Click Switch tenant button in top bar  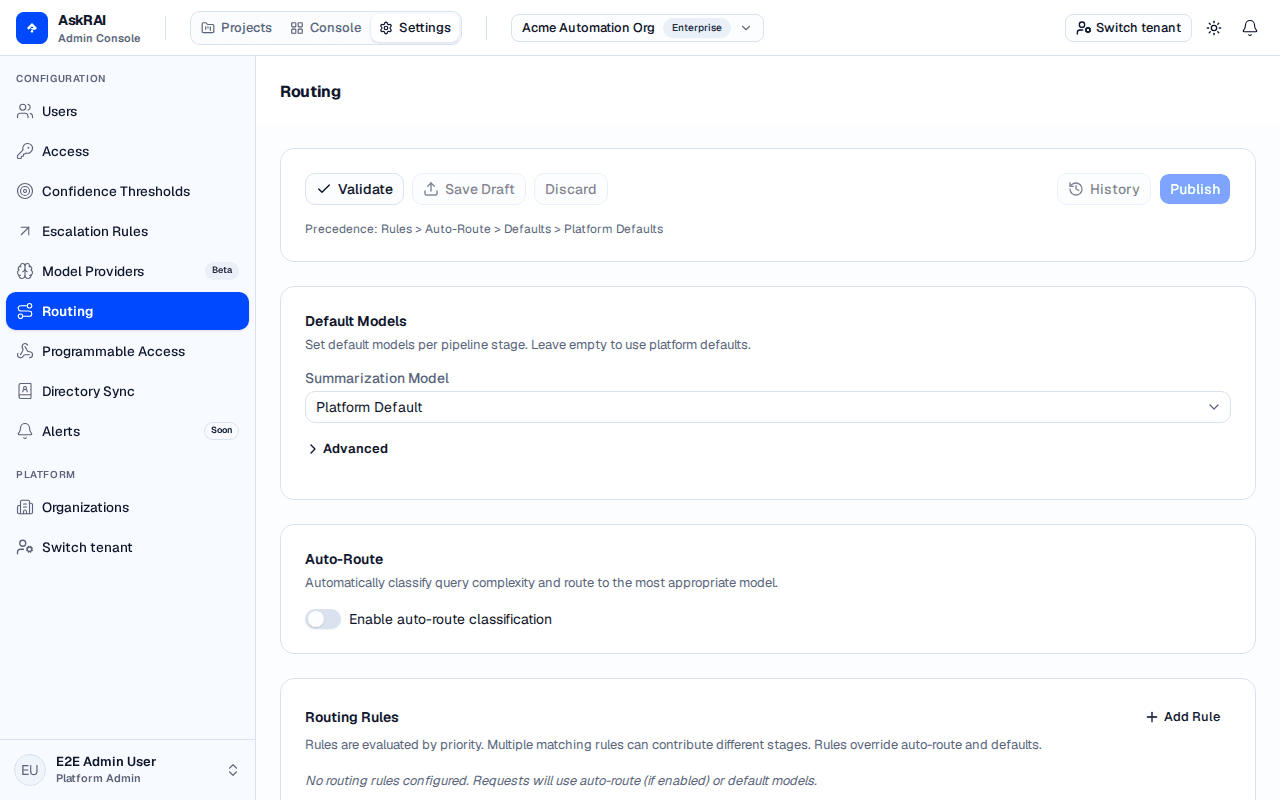[x=1128, y=28]
